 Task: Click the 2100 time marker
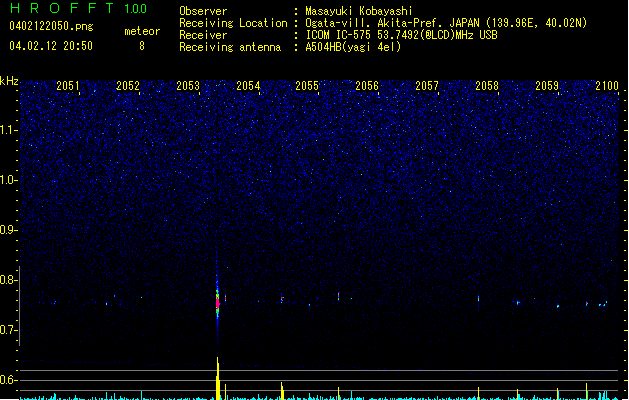click(x=607, y=86)
